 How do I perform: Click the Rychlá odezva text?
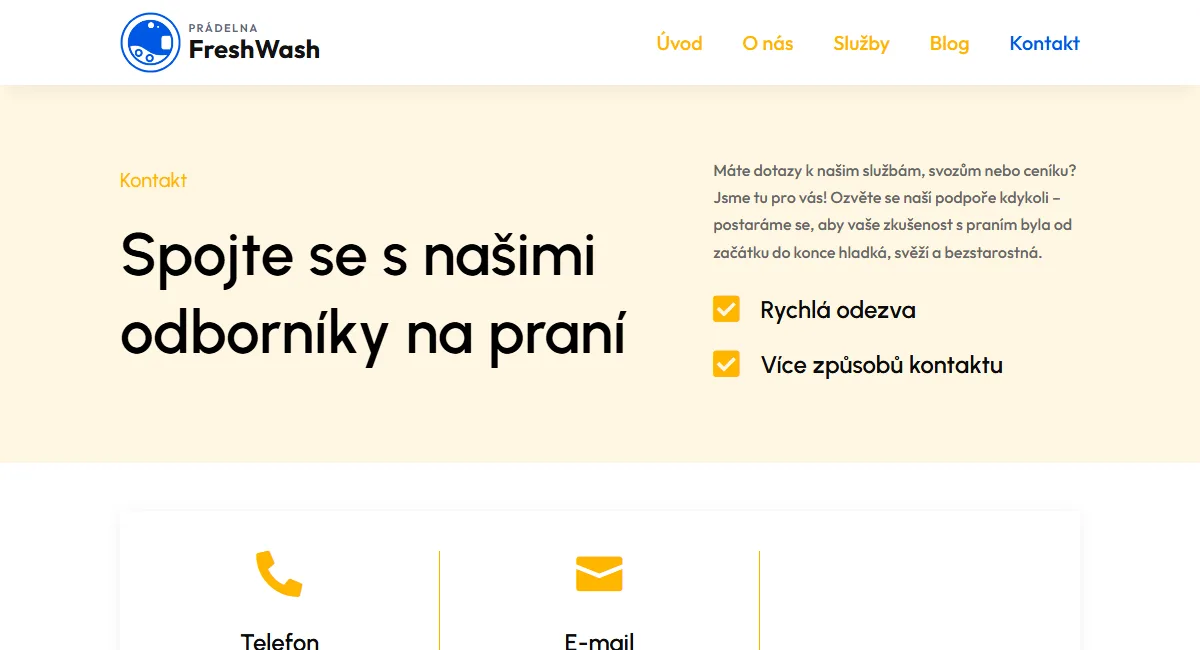pos(838,310)
